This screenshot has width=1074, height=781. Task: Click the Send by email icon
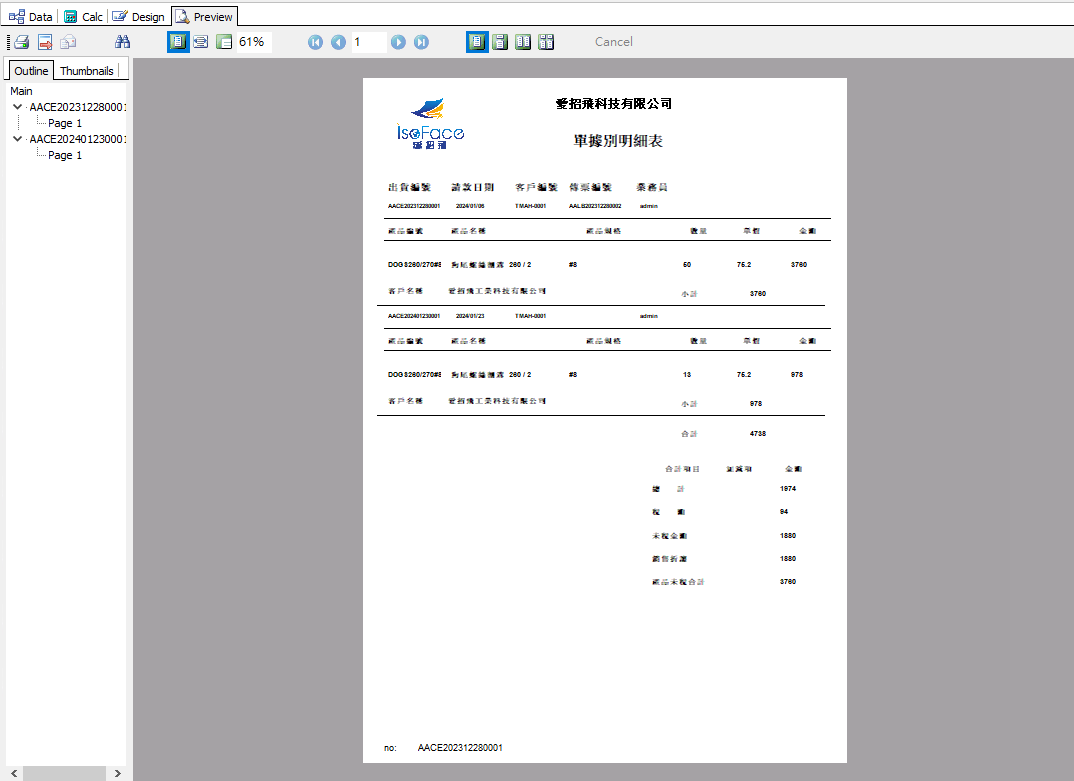68,42
